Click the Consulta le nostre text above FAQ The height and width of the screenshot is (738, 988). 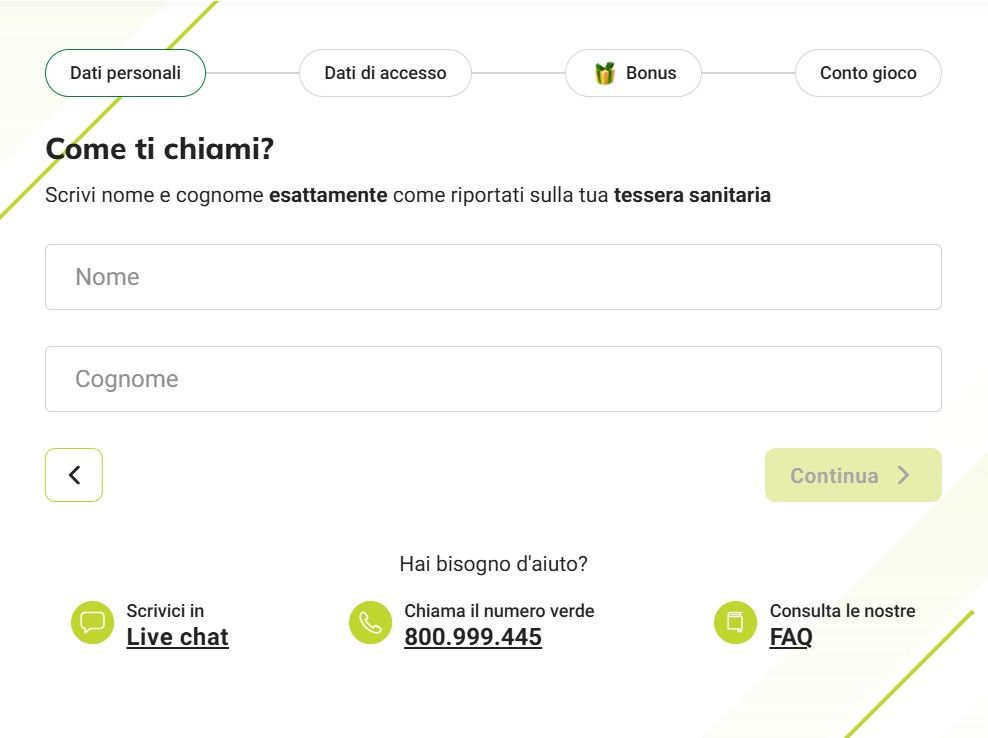pos(843,610)
